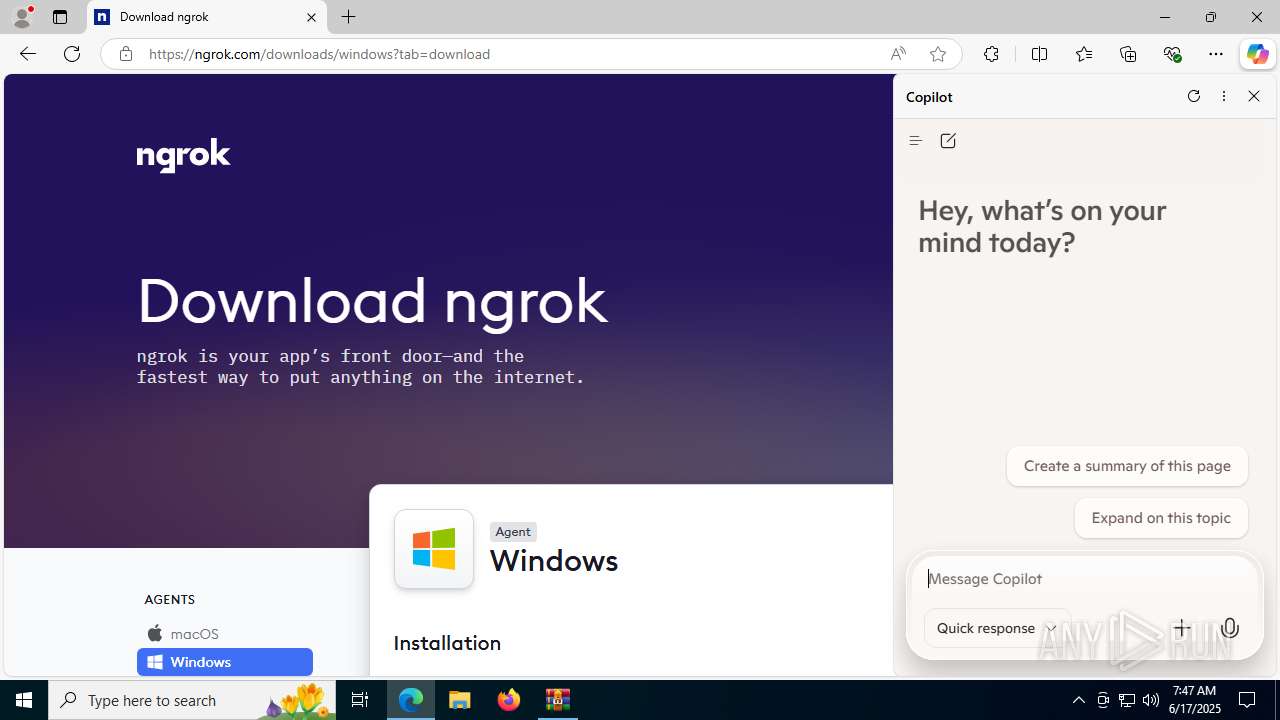1280x720 pixels.
Task: View site information lock icon
Action: 125,54
